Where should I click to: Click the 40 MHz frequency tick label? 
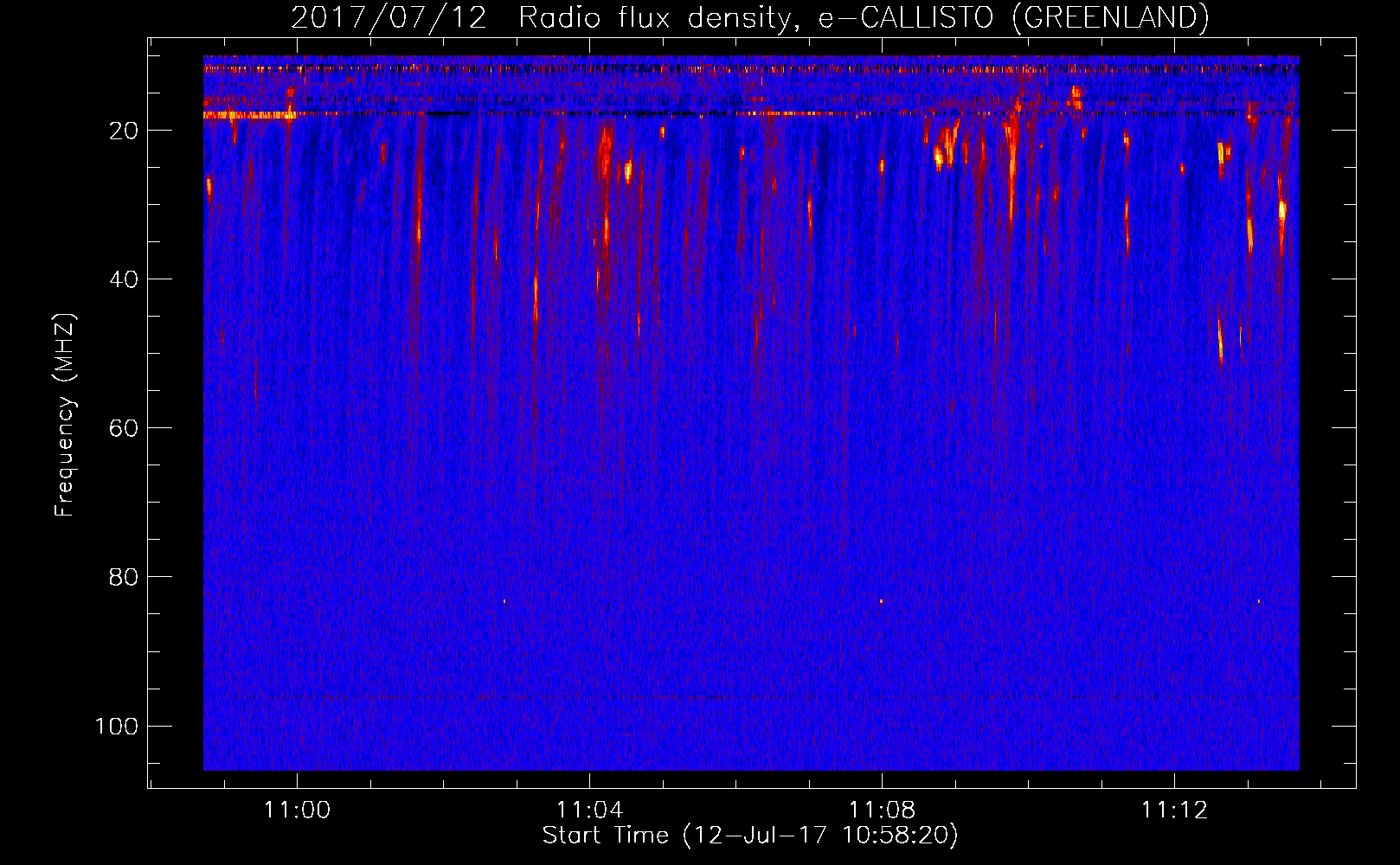[x=124, y=279]
